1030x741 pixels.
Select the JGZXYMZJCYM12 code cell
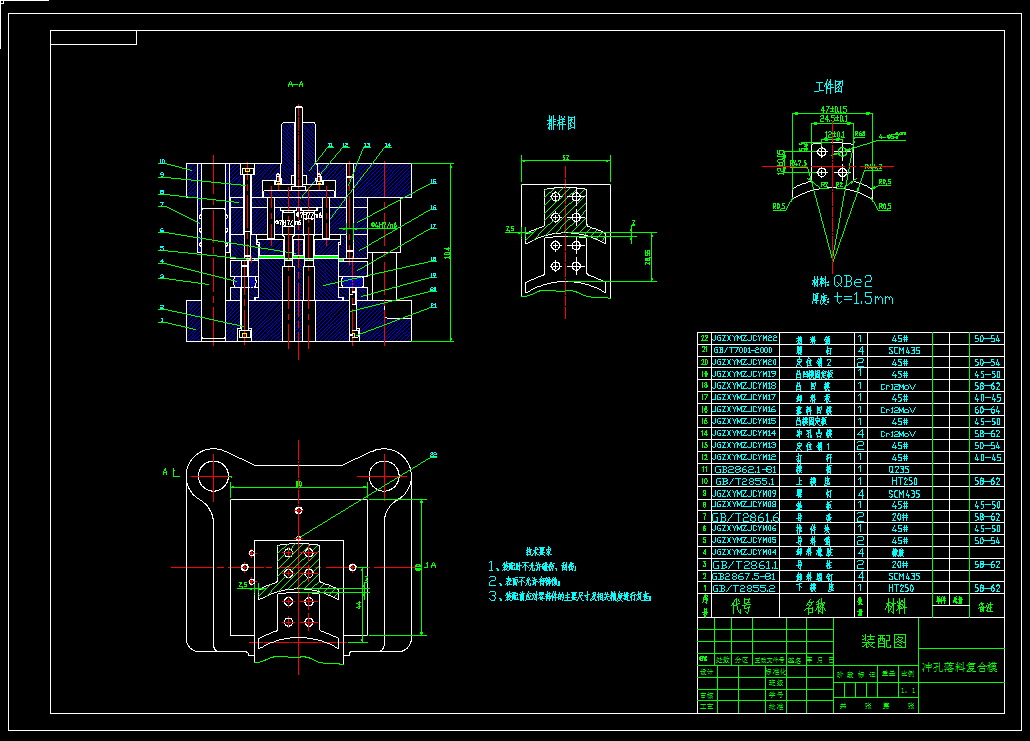click(745, 457)
